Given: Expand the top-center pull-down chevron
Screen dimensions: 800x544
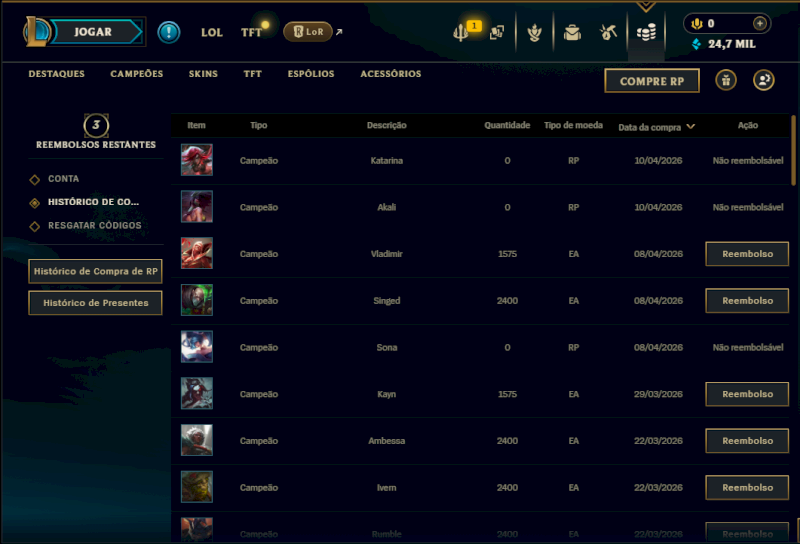Looking at the screenshot, I should coord(646,6).
